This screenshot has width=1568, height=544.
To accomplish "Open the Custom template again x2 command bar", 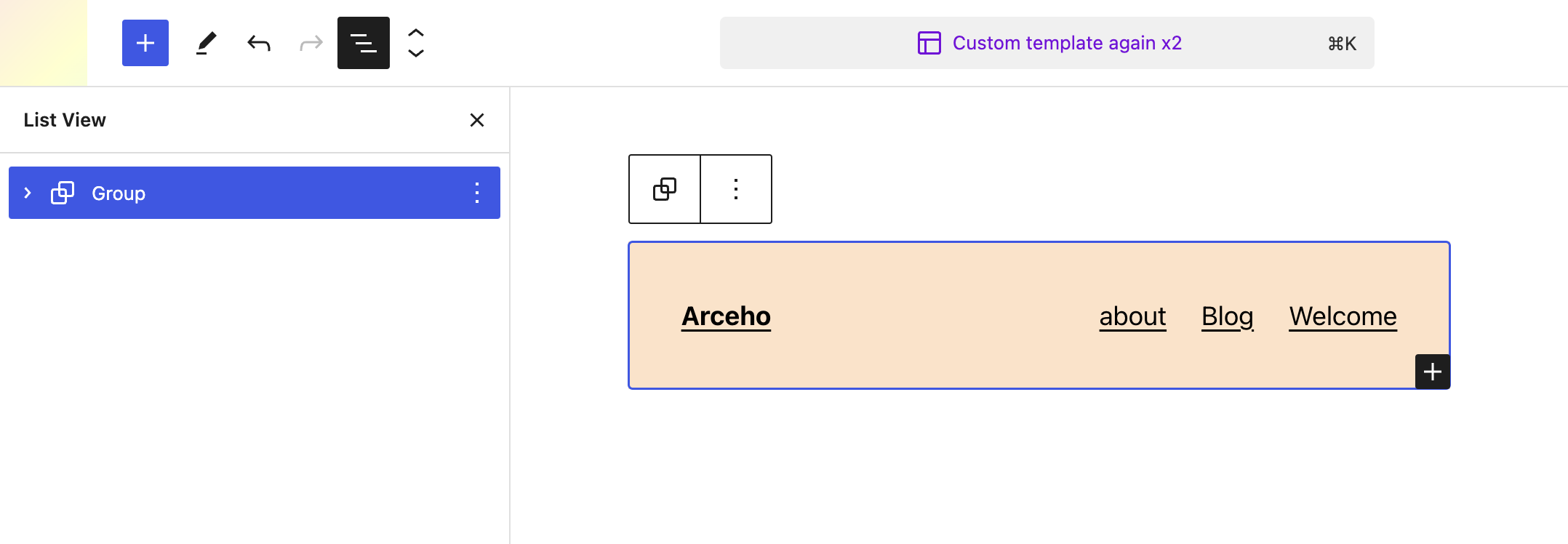I will pos(1047,43).
